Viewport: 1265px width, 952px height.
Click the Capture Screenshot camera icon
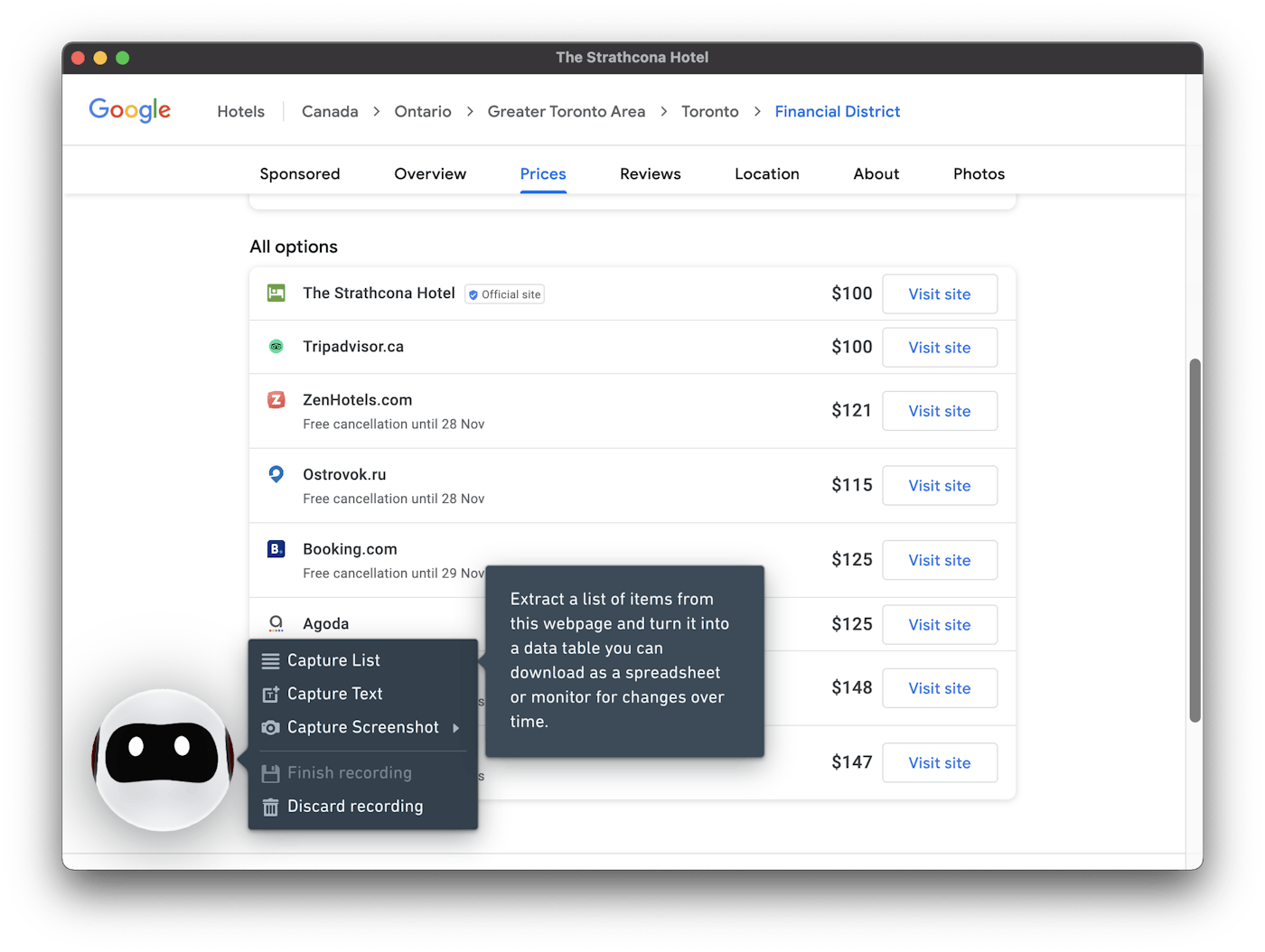tap(270, 727)
